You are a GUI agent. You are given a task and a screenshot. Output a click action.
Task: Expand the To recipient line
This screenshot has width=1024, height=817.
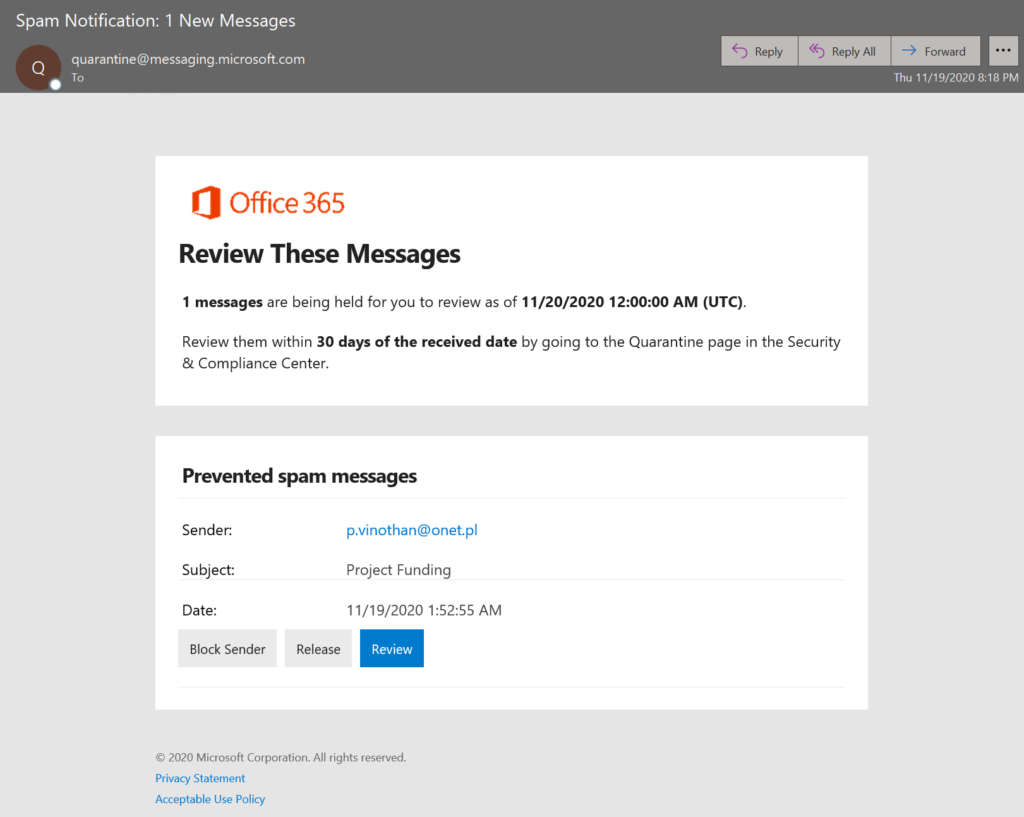tap(78, 77)
